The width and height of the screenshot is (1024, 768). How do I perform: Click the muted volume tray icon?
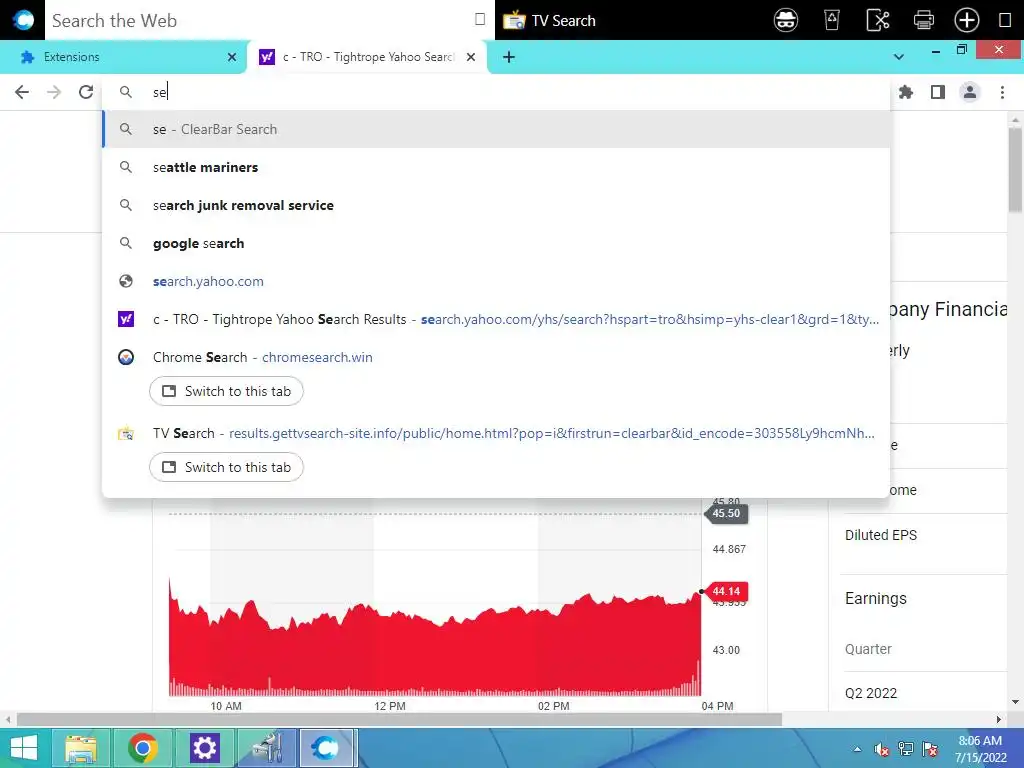point(882,749)
